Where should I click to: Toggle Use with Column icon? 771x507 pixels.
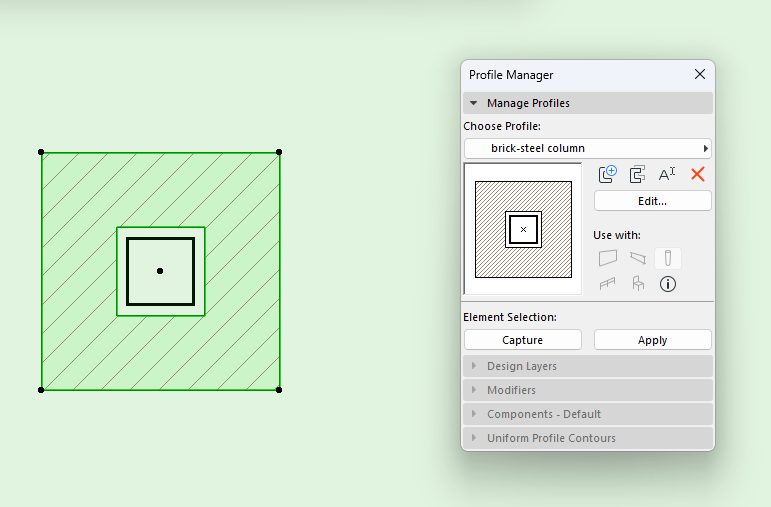pos(668,258)
